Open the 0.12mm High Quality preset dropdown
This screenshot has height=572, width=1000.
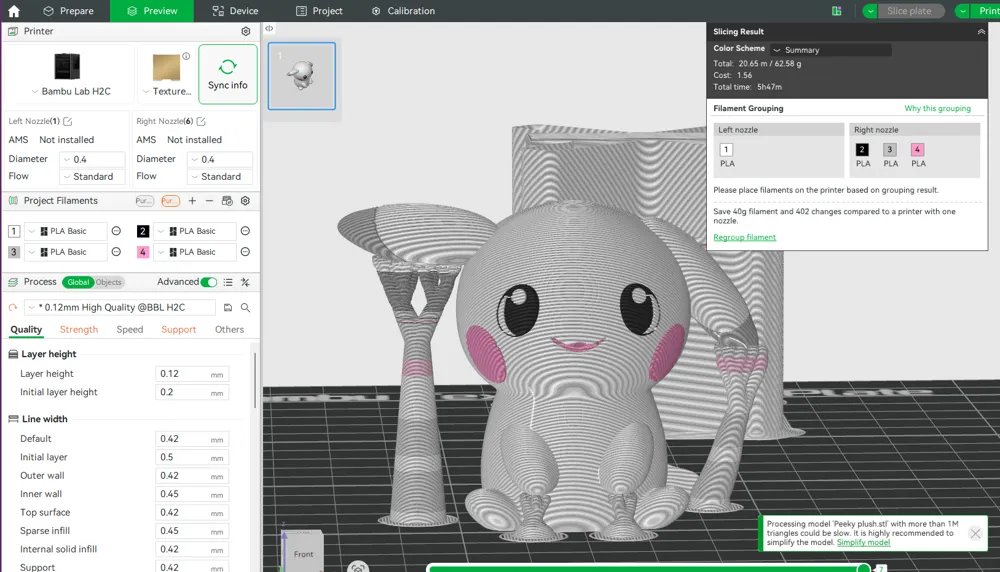coord(120,307)
